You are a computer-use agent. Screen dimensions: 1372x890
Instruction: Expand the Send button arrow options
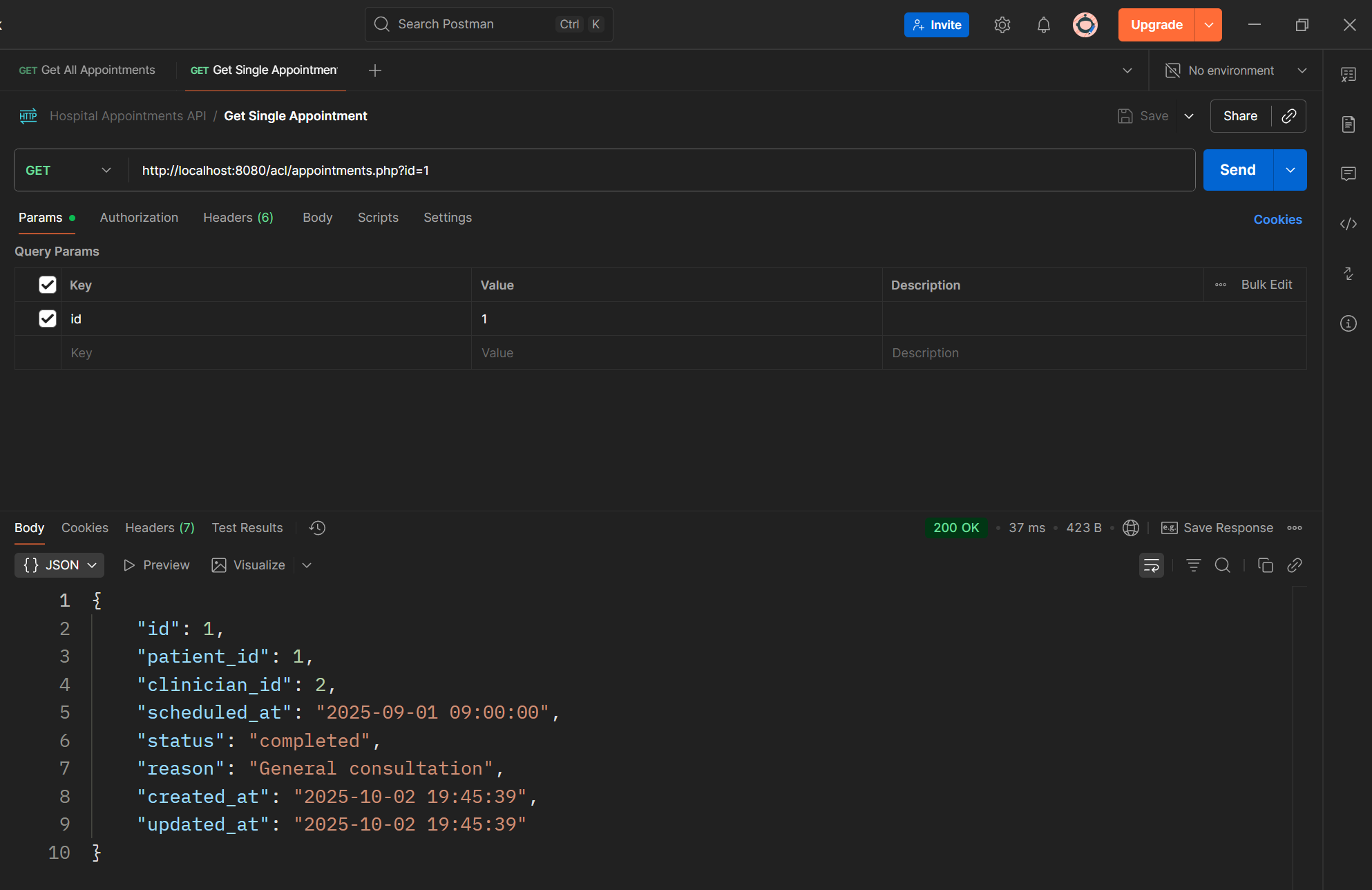pos(1290,170)
